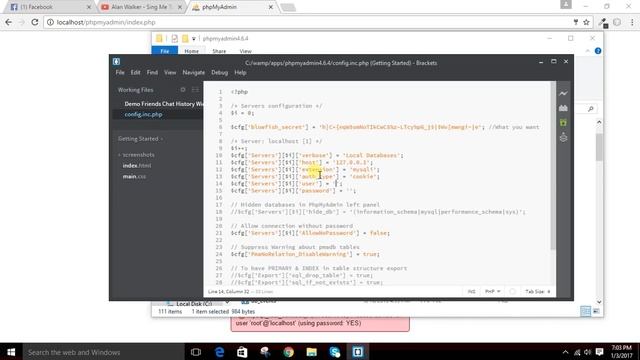Go back in Chrome
The image size is (640, 360).
(x=9, y=22)
